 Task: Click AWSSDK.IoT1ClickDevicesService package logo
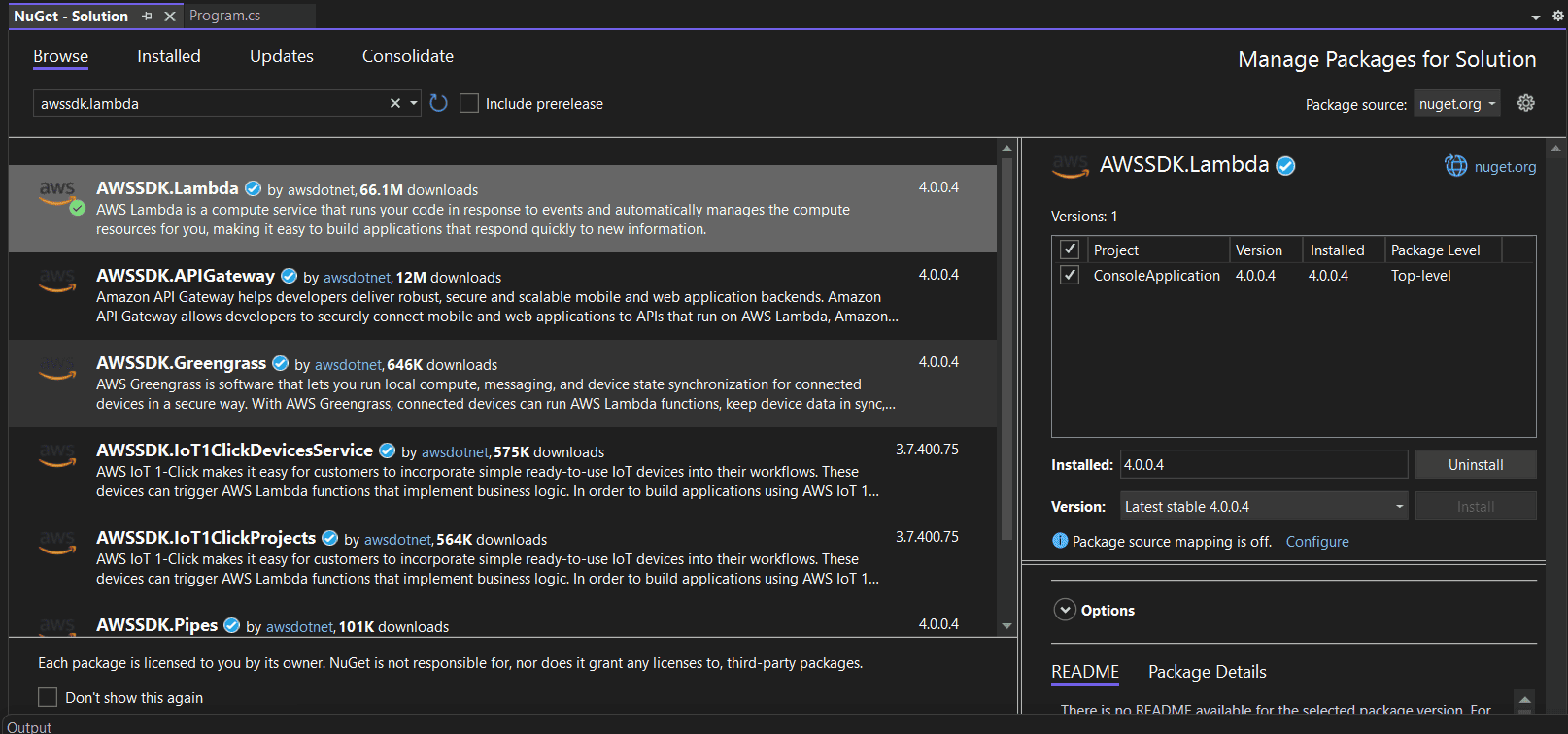(x=57, y=455)
